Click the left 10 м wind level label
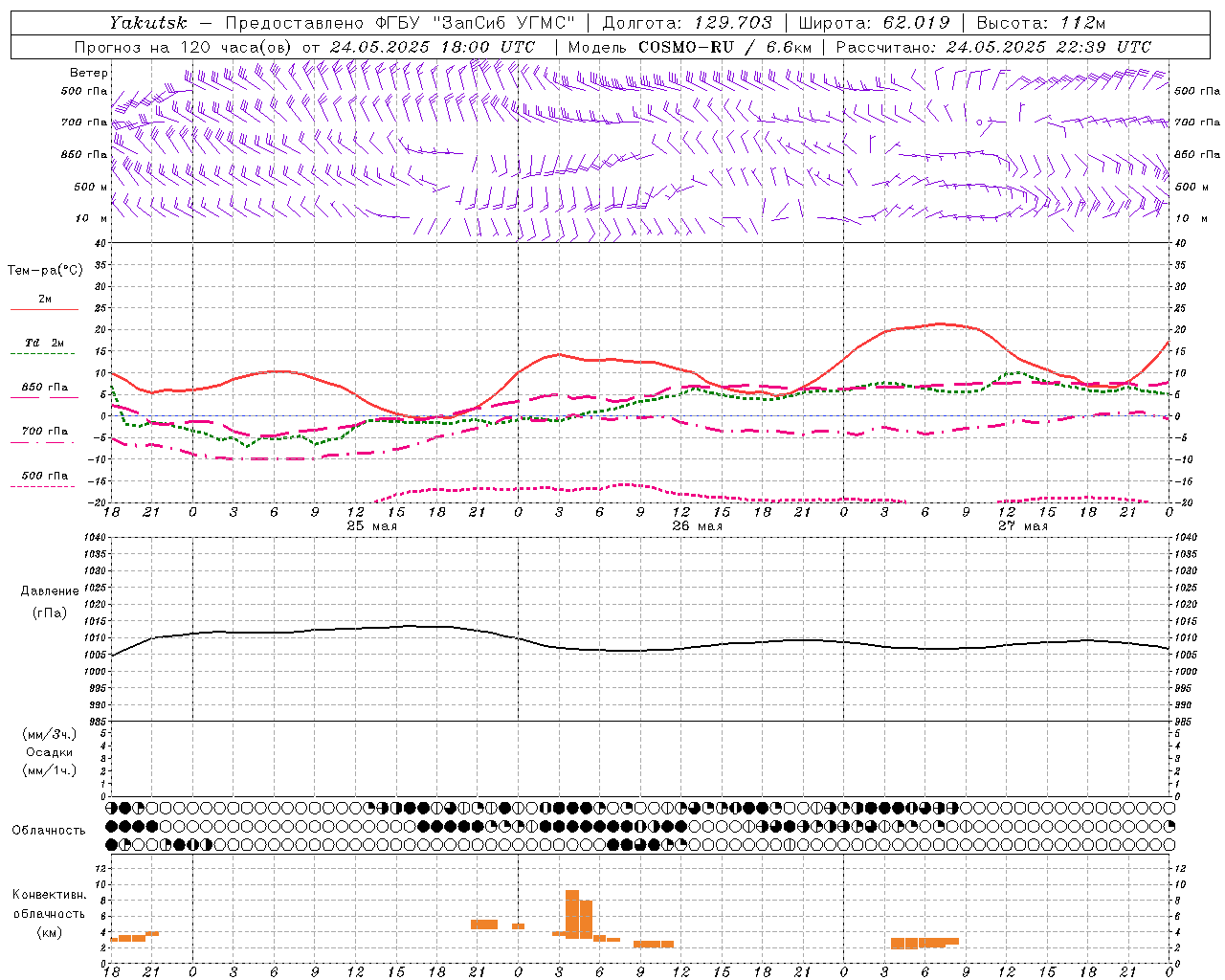This screenshot has height=980, width=1225. pos(92,218)
